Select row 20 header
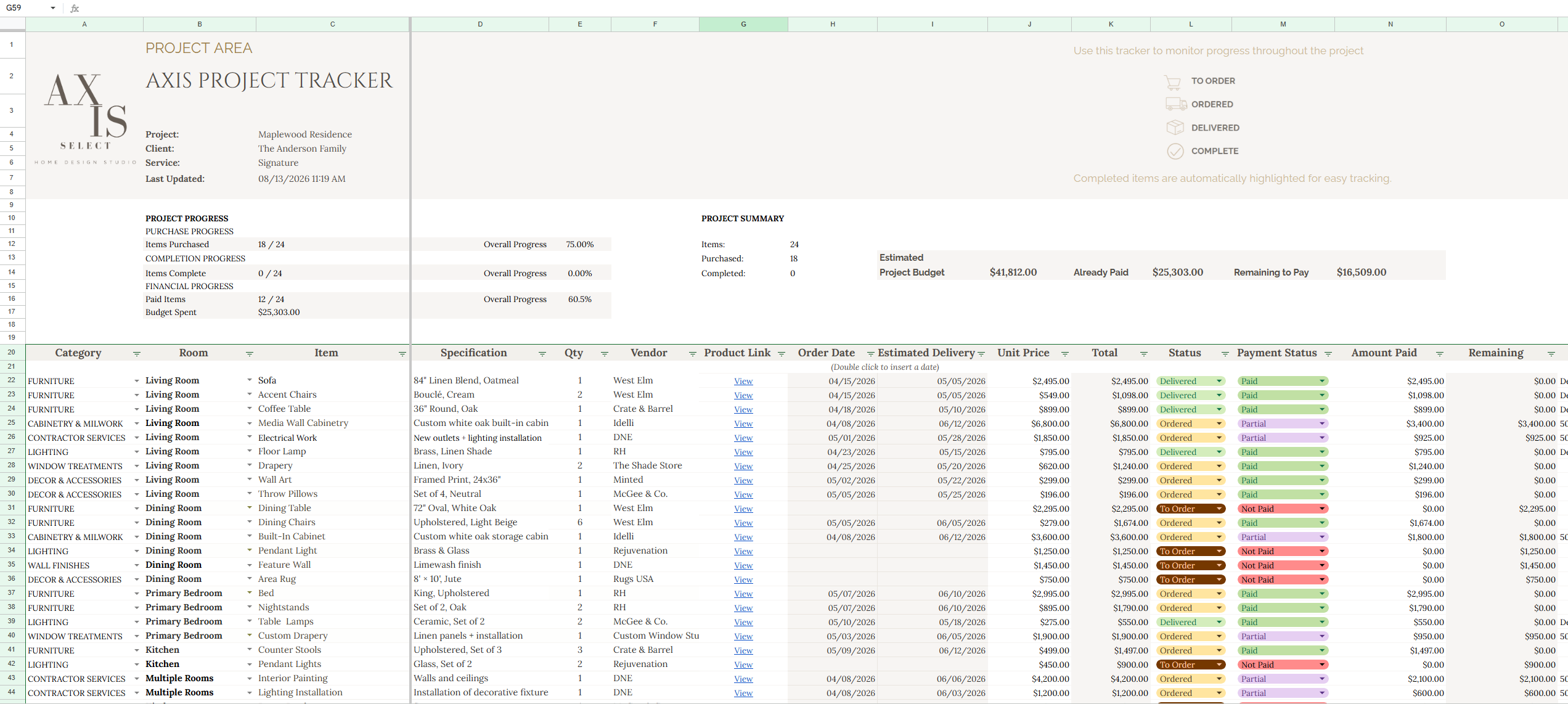 tap(12, 352)
